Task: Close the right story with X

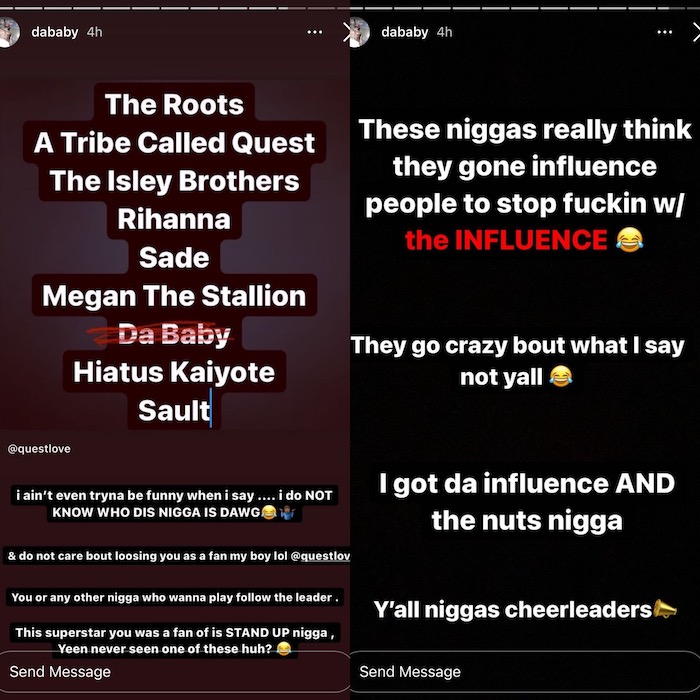Action: 696,32
